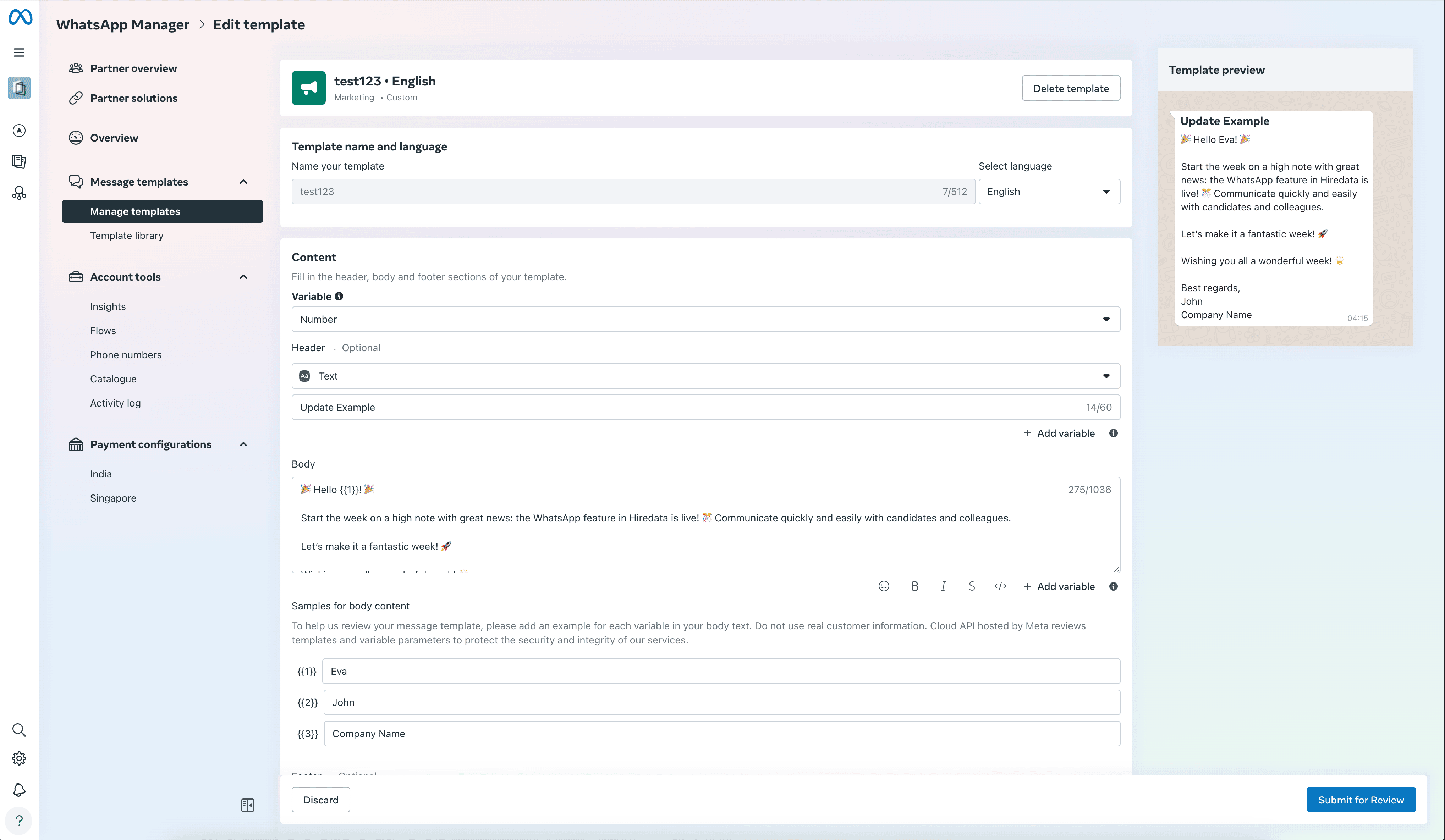
Task: Click Discard button
Action: tap(320, 800)
